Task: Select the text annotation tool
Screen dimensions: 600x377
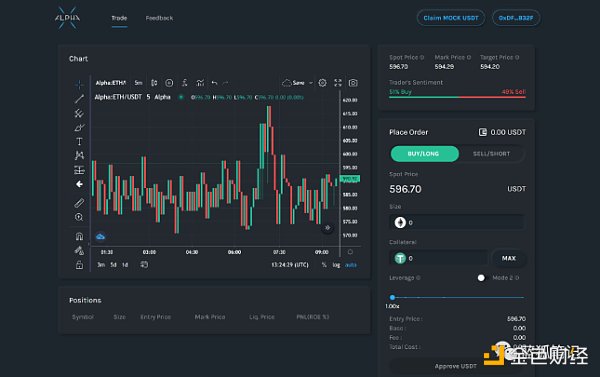Action: (x=79, y=142)
